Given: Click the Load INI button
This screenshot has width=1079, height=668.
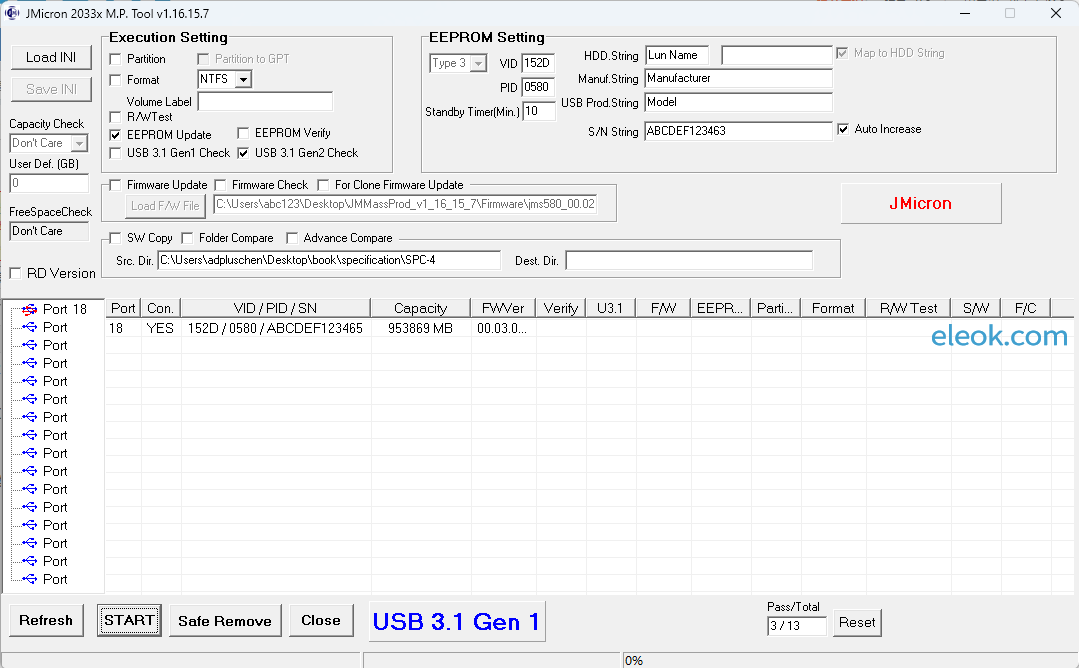Looking at the screenshot, I should click(x=51, y=57).
